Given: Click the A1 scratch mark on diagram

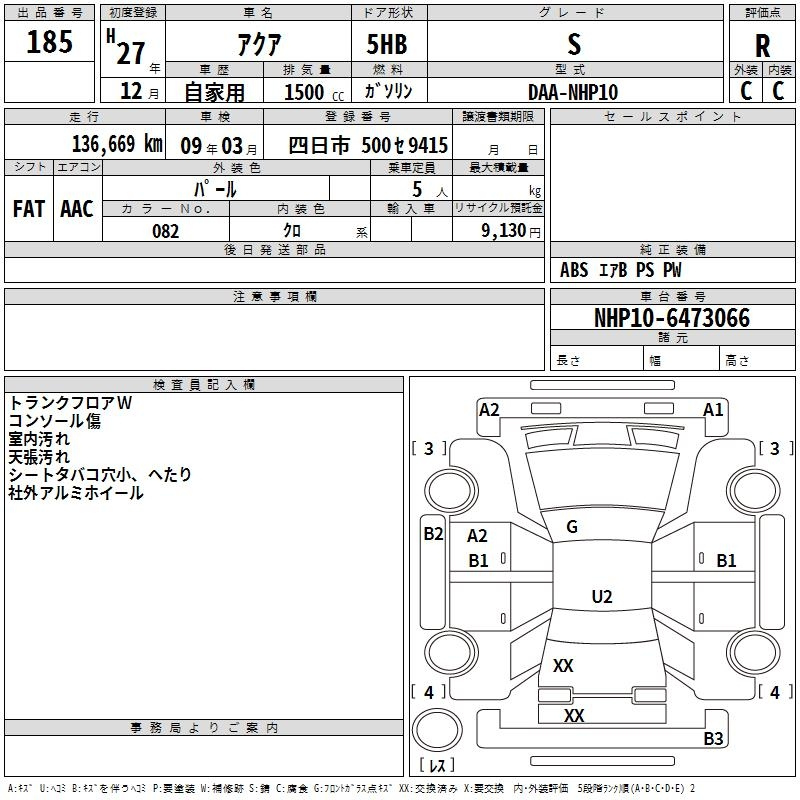Looking at the screenshot, I should pyautogui.click(x=713, y=409).
